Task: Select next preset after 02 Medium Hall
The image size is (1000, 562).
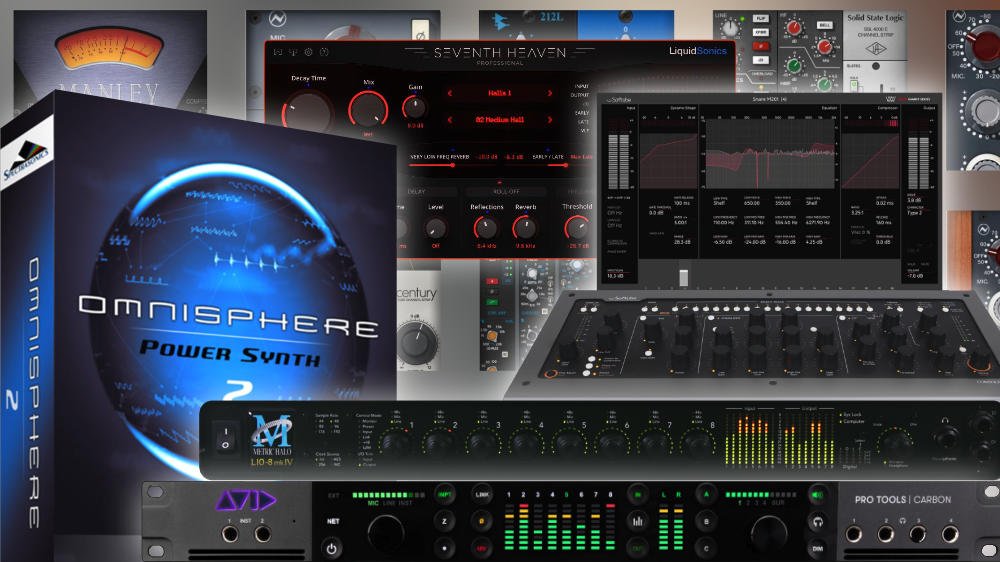Action: (x=550, y=119)
